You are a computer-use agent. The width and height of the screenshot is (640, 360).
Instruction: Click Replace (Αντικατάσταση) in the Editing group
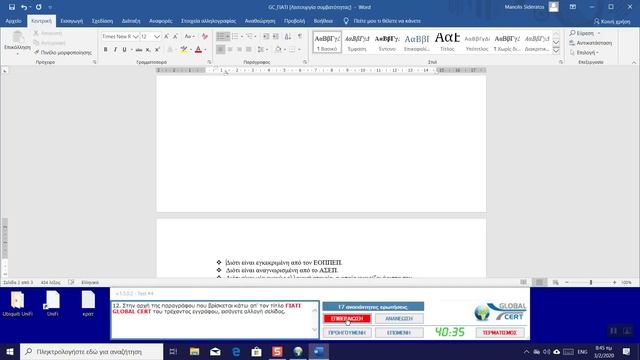(x=591, y=43)
